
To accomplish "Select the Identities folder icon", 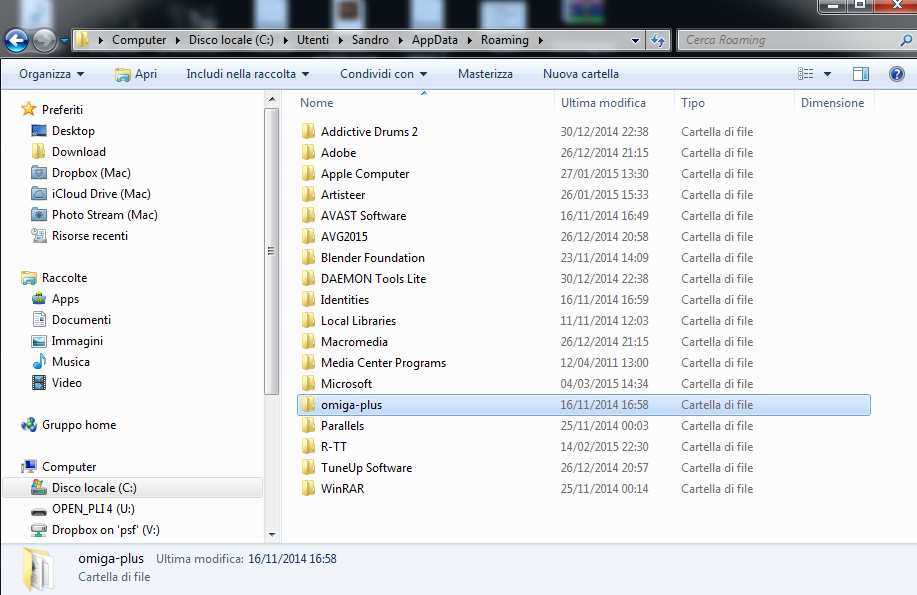I will [x=308, y=300].
